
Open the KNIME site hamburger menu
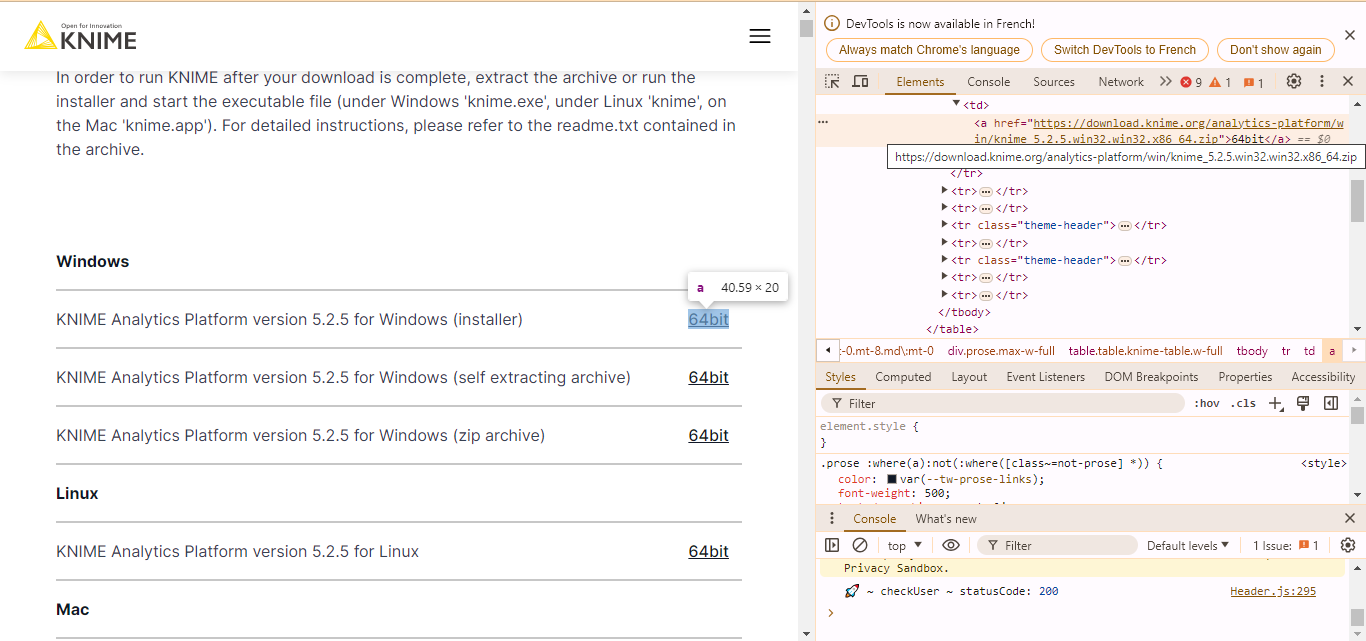[760, 35]
